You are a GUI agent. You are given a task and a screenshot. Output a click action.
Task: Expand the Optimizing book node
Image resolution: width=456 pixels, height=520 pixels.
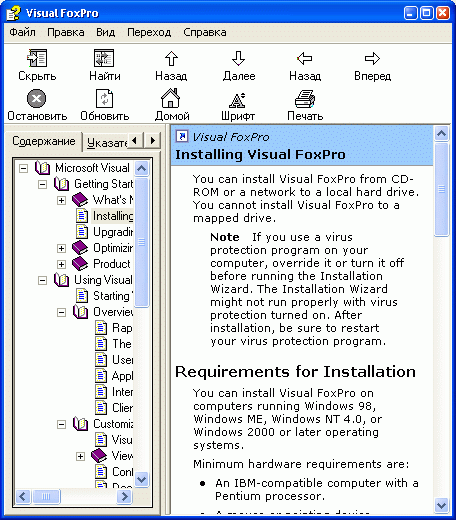[61, 248]
